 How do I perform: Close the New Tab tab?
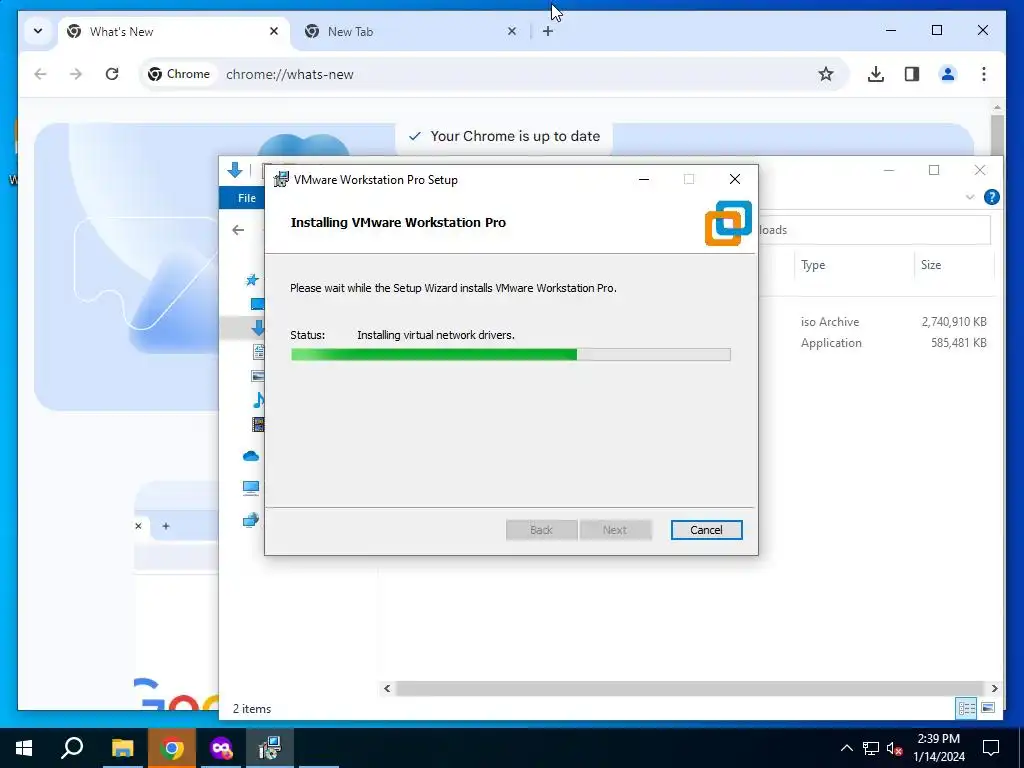tap(512, 31)
